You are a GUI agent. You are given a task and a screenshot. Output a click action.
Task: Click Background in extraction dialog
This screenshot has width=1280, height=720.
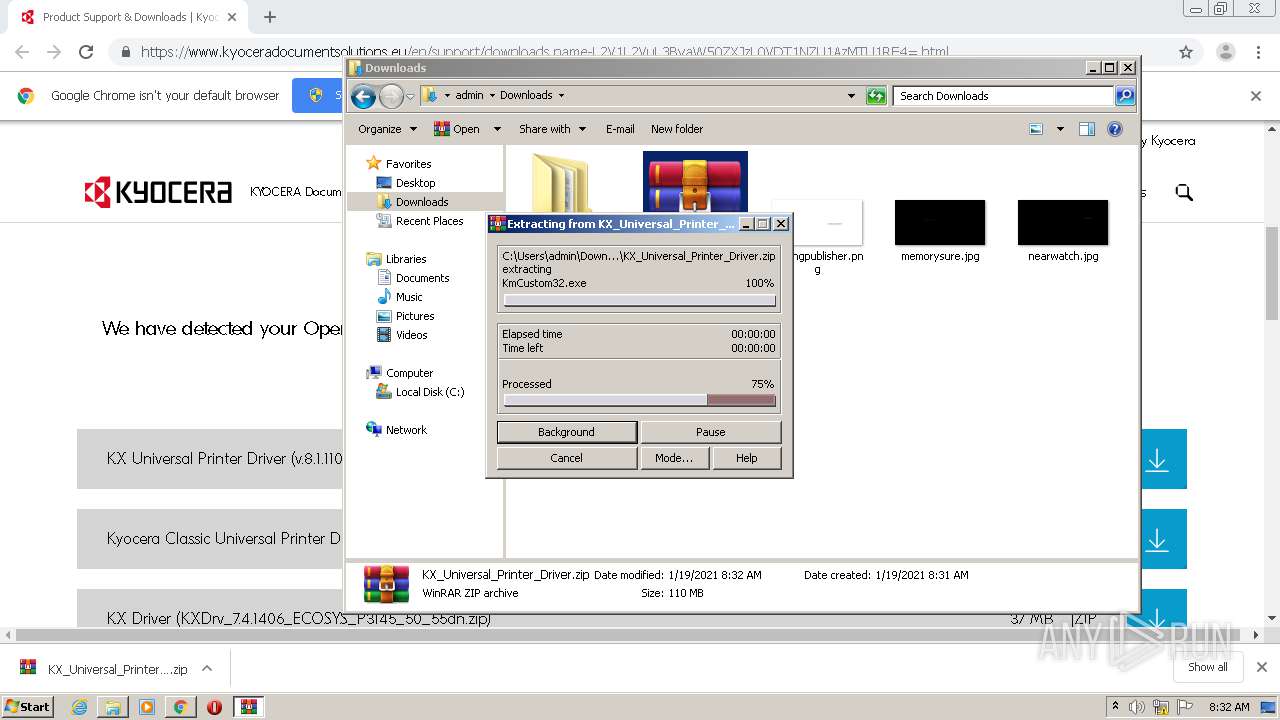click(566, 432)
